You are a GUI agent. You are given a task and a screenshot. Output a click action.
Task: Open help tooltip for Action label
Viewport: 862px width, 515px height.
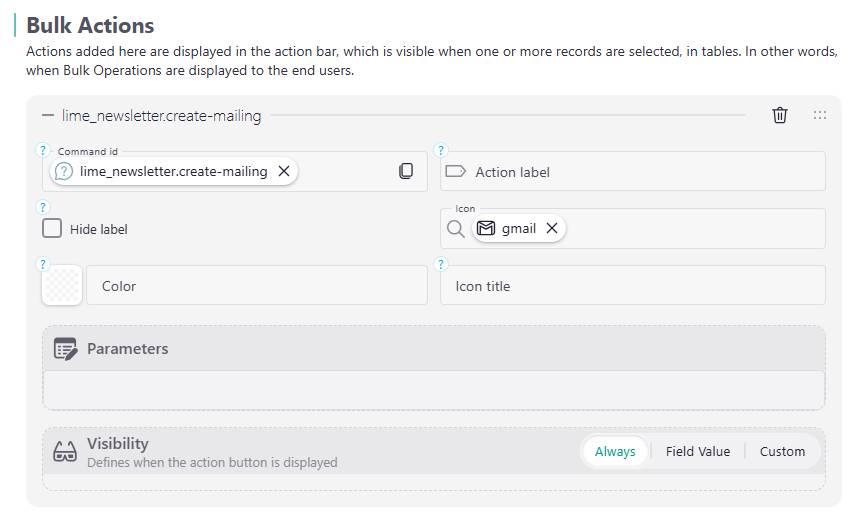(x=440, y=150)
